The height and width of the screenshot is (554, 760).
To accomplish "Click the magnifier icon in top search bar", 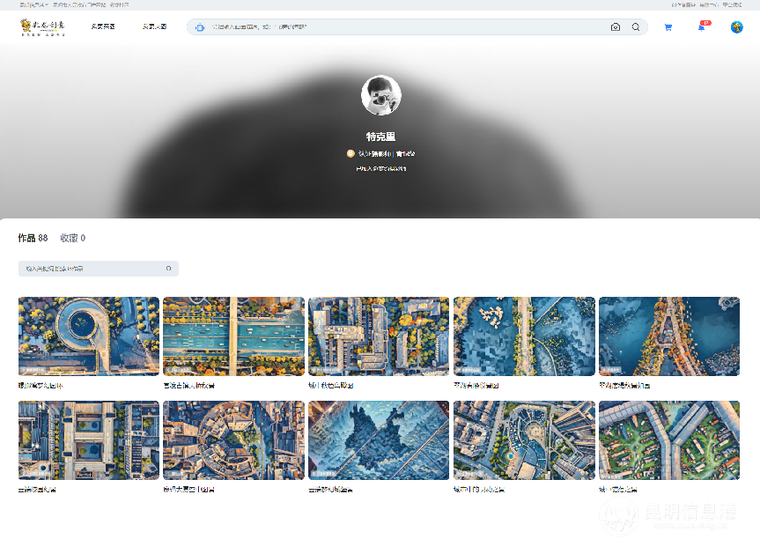I will (x=635, y=27).
